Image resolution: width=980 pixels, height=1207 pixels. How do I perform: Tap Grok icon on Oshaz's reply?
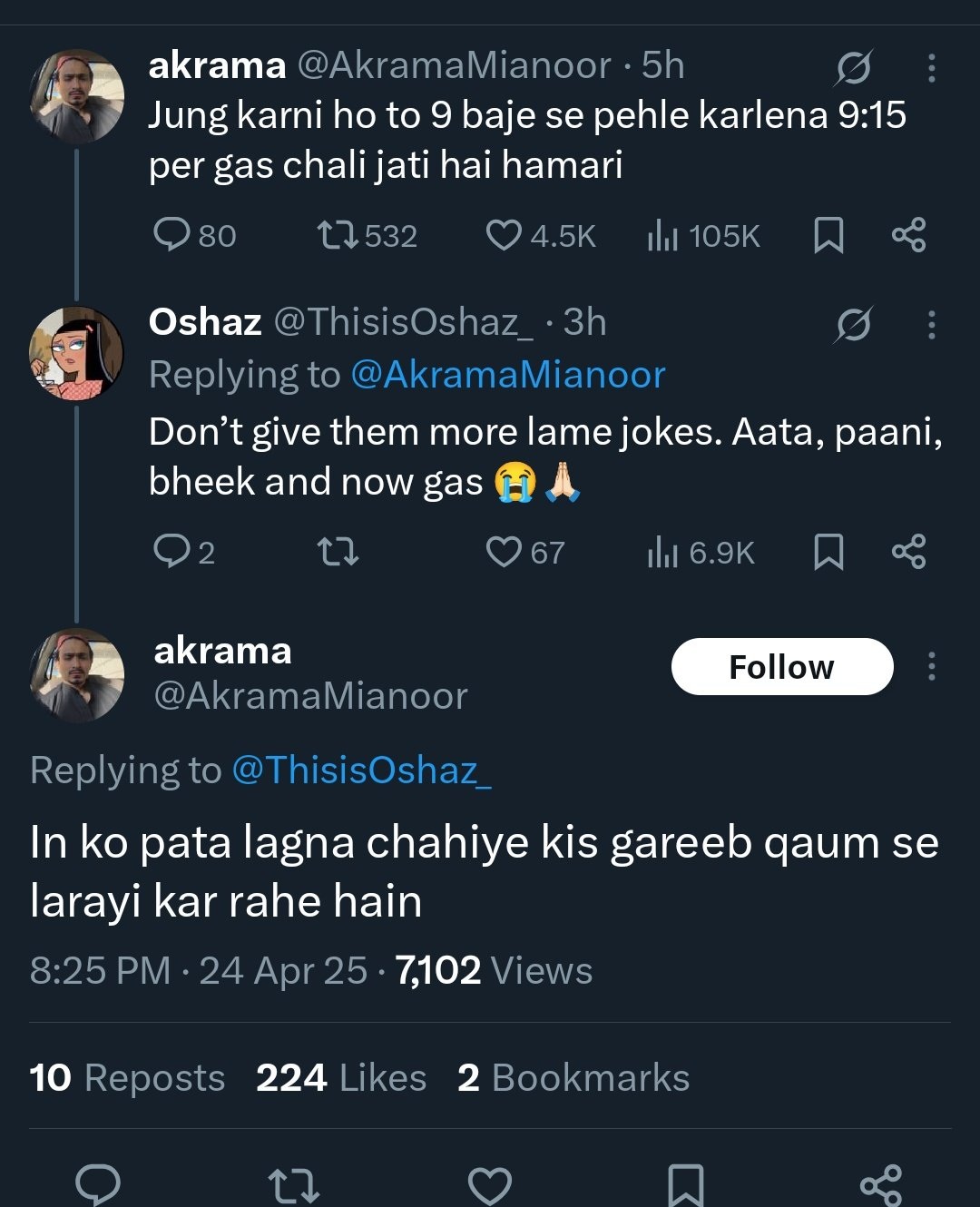coord(853,325)
